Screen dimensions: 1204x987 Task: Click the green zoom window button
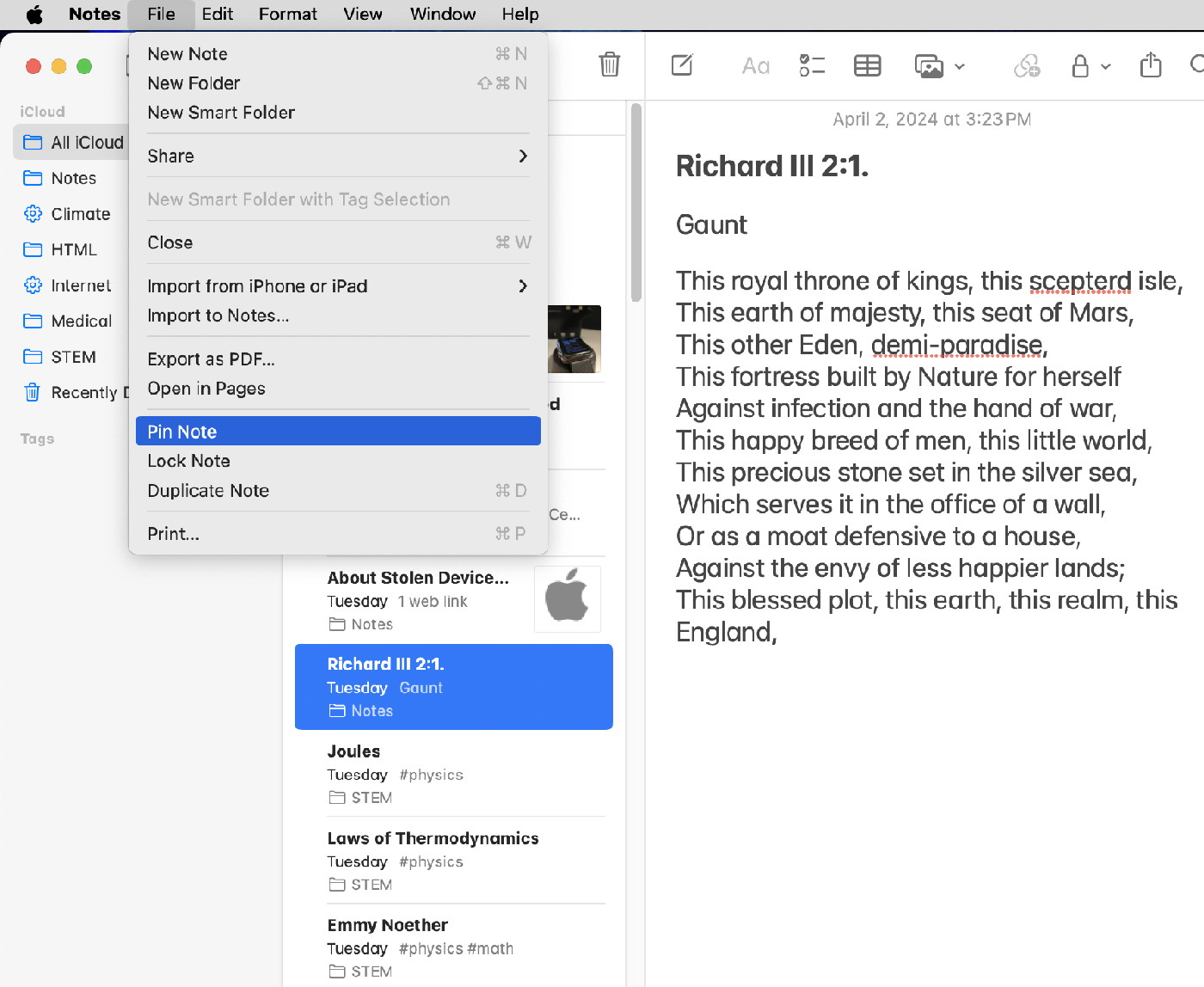pyautogui.click(x=84, y=66)
